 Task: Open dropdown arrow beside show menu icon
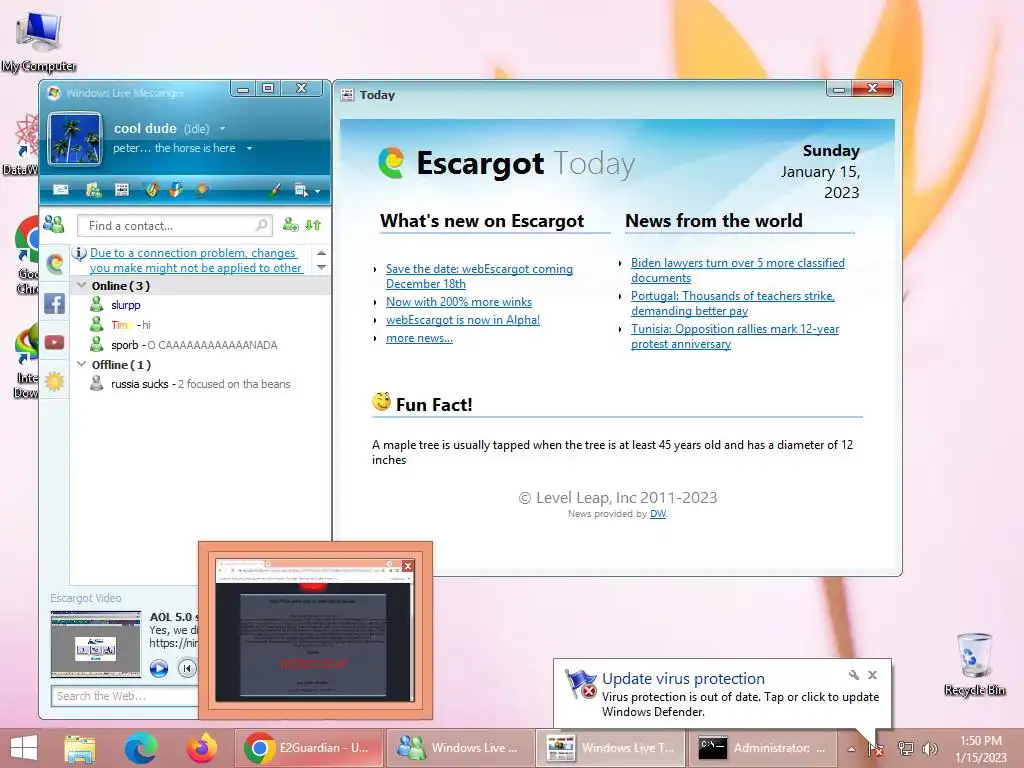[x=317, y=191]
